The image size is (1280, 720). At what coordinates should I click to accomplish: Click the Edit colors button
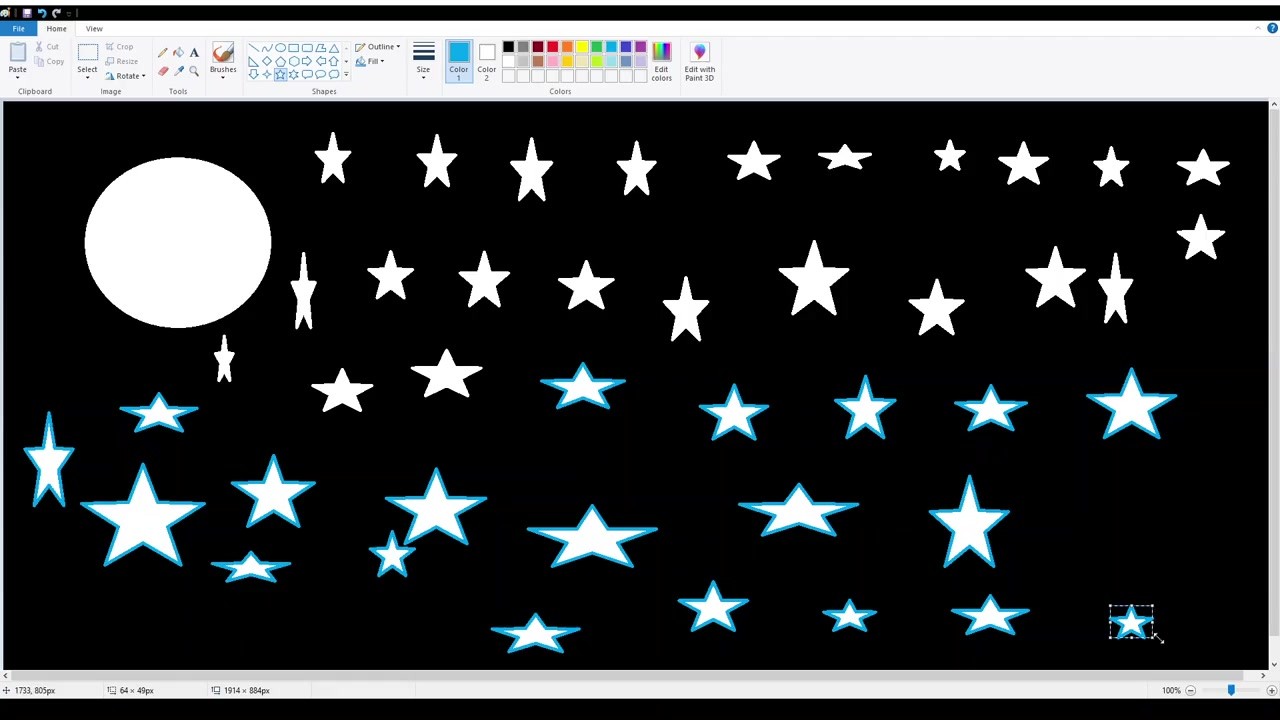[661, 61]
